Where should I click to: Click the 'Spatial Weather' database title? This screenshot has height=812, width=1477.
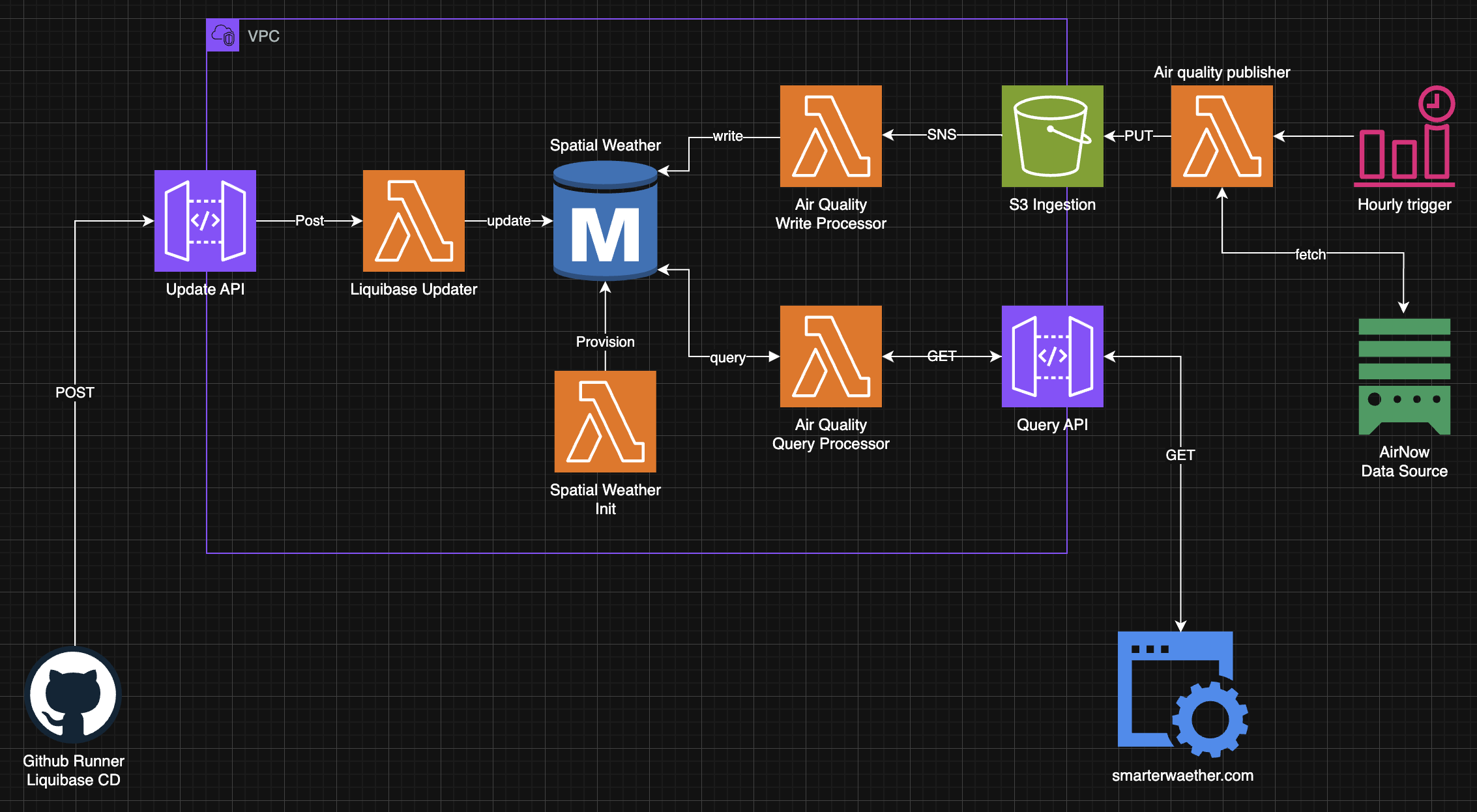606,145
